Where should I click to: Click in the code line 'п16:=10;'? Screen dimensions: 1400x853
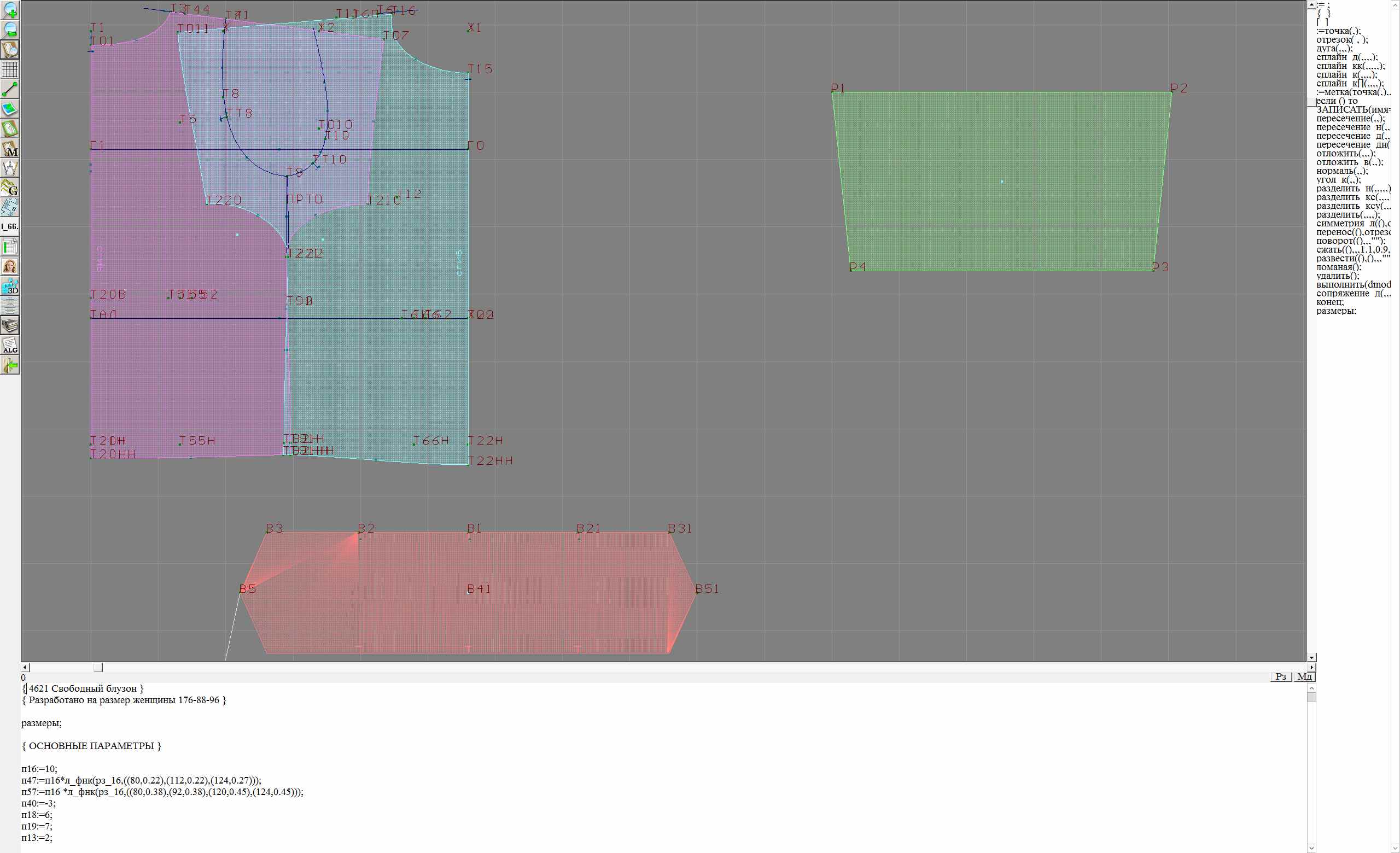[x=40, y=769]
